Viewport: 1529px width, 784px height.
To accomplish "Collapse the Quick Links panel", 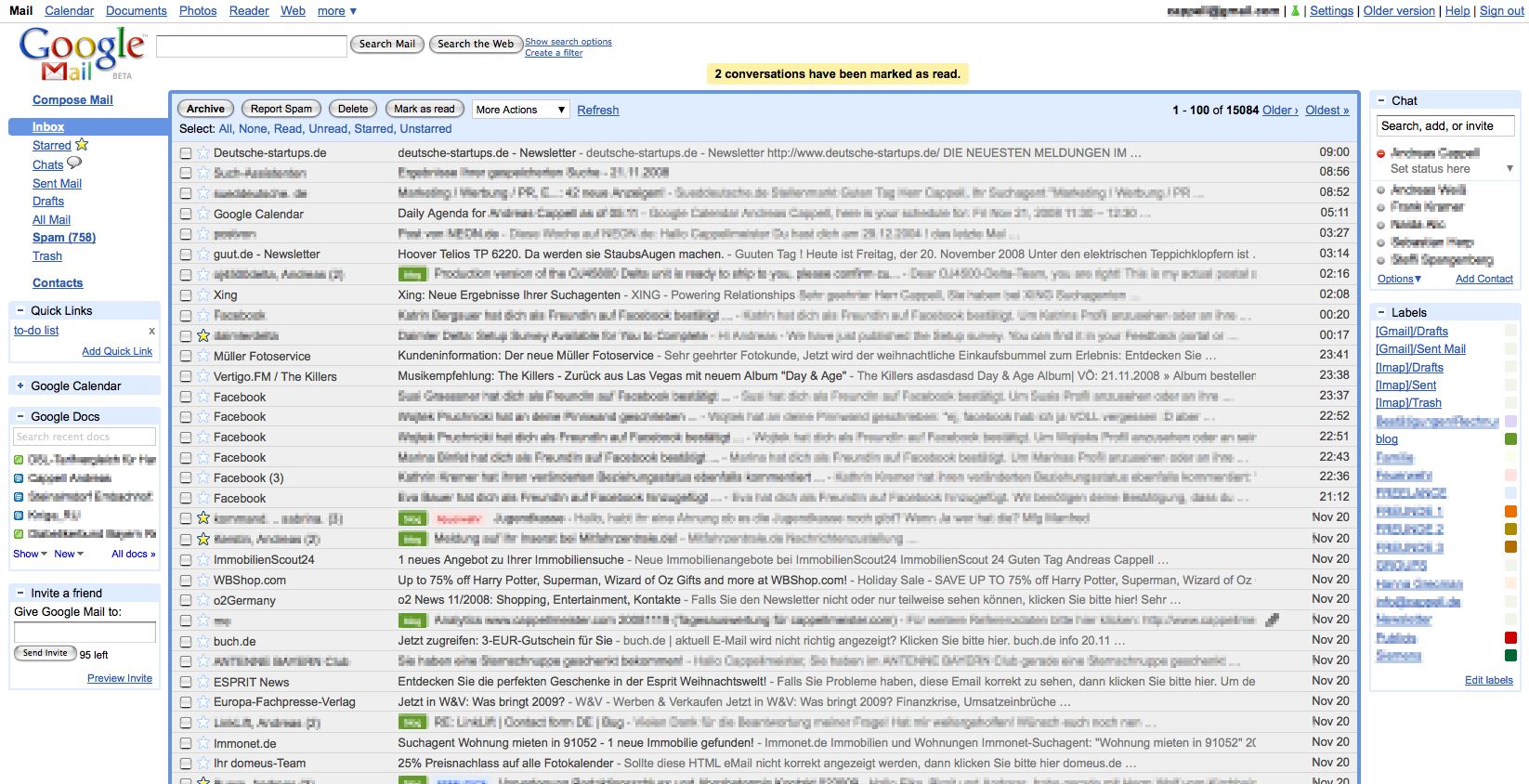I will 20,311.
